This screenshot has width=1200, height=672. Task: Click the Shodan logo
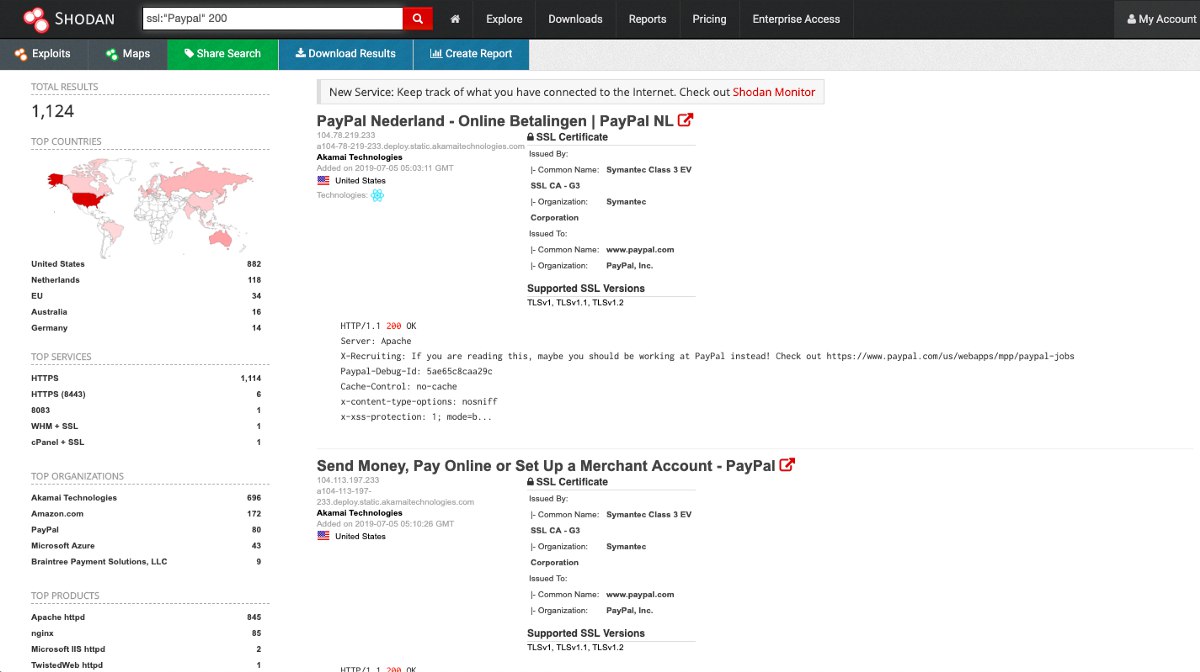click(68, 18)
